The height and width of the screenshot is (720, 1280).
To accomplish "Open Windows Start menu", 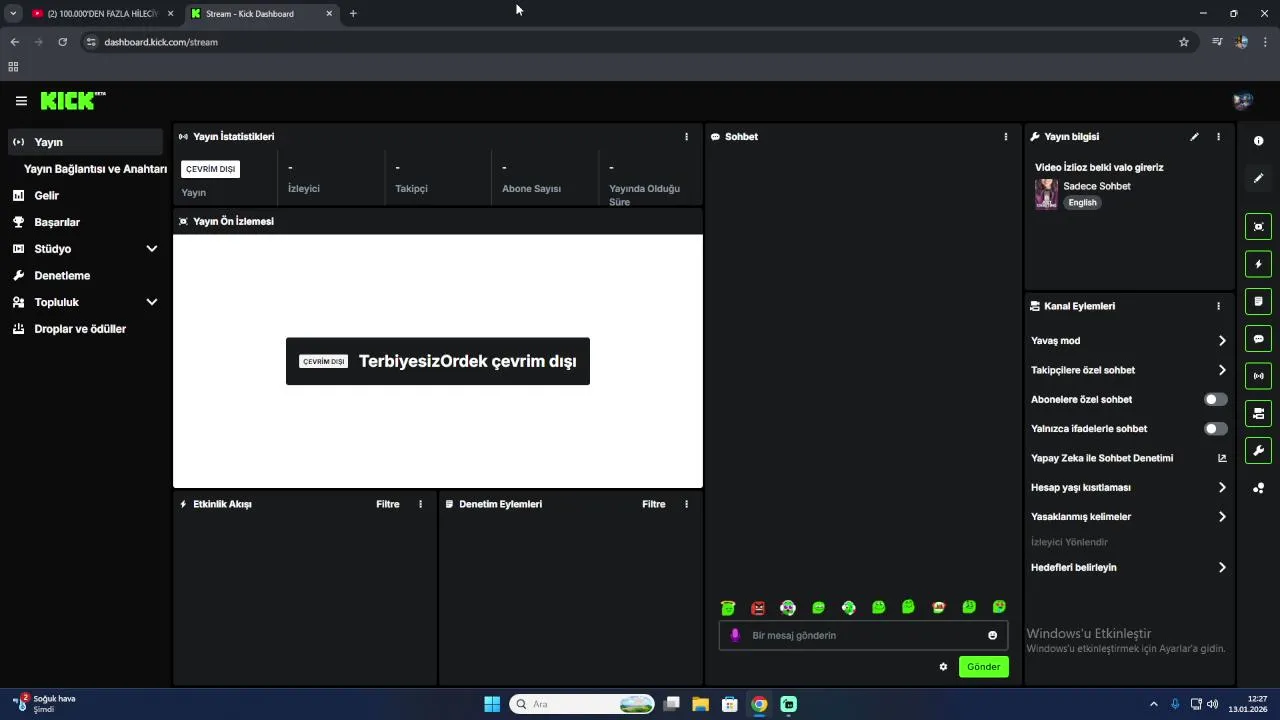I will (x=492, y=704).
